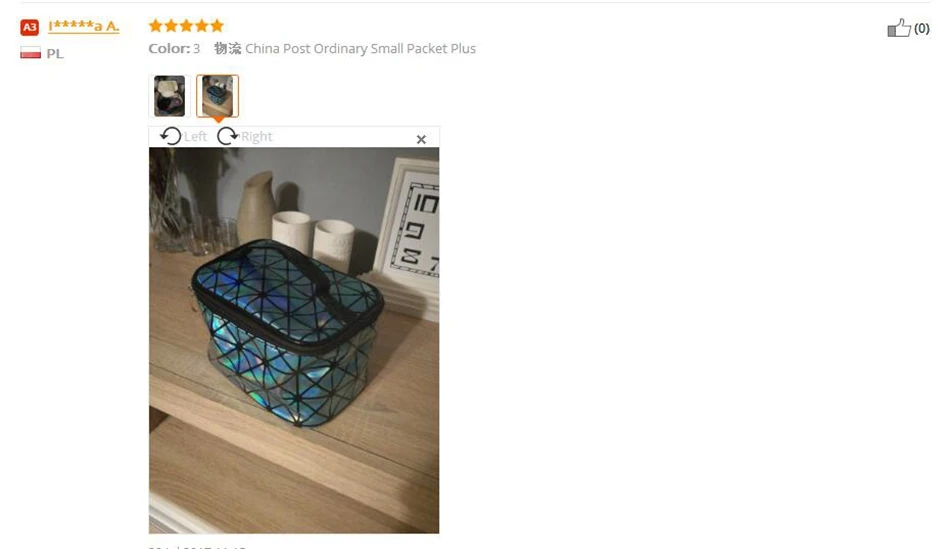Click the enlarged holographic bag photo

pos(294,341)
